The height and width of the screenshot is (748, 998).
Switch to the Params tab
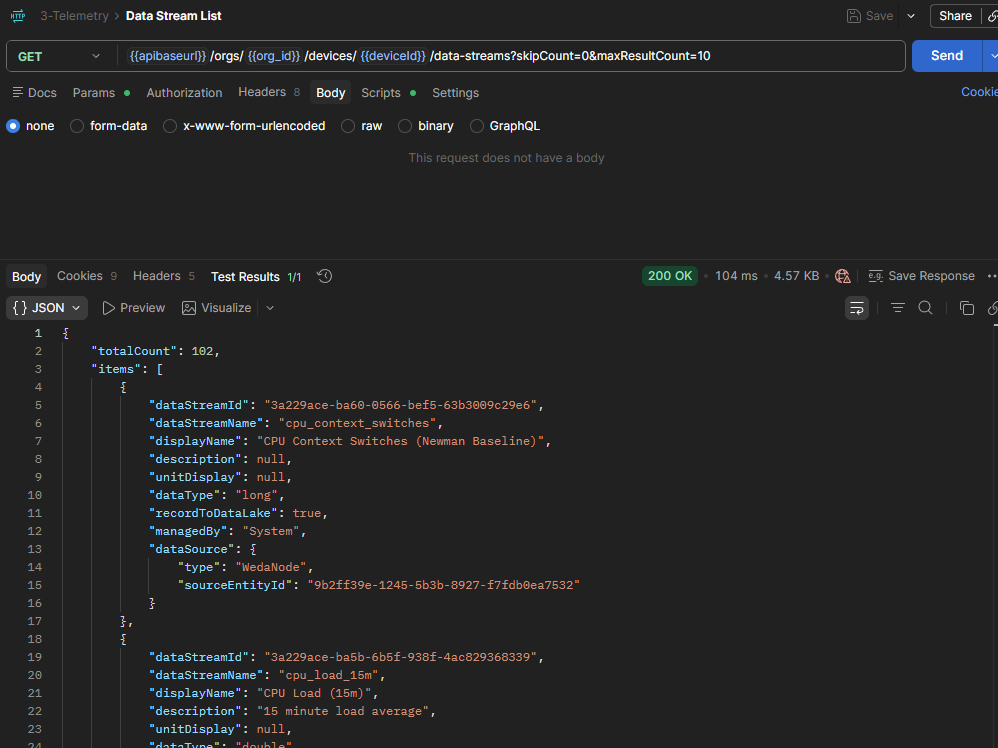[x=101, y=93]
